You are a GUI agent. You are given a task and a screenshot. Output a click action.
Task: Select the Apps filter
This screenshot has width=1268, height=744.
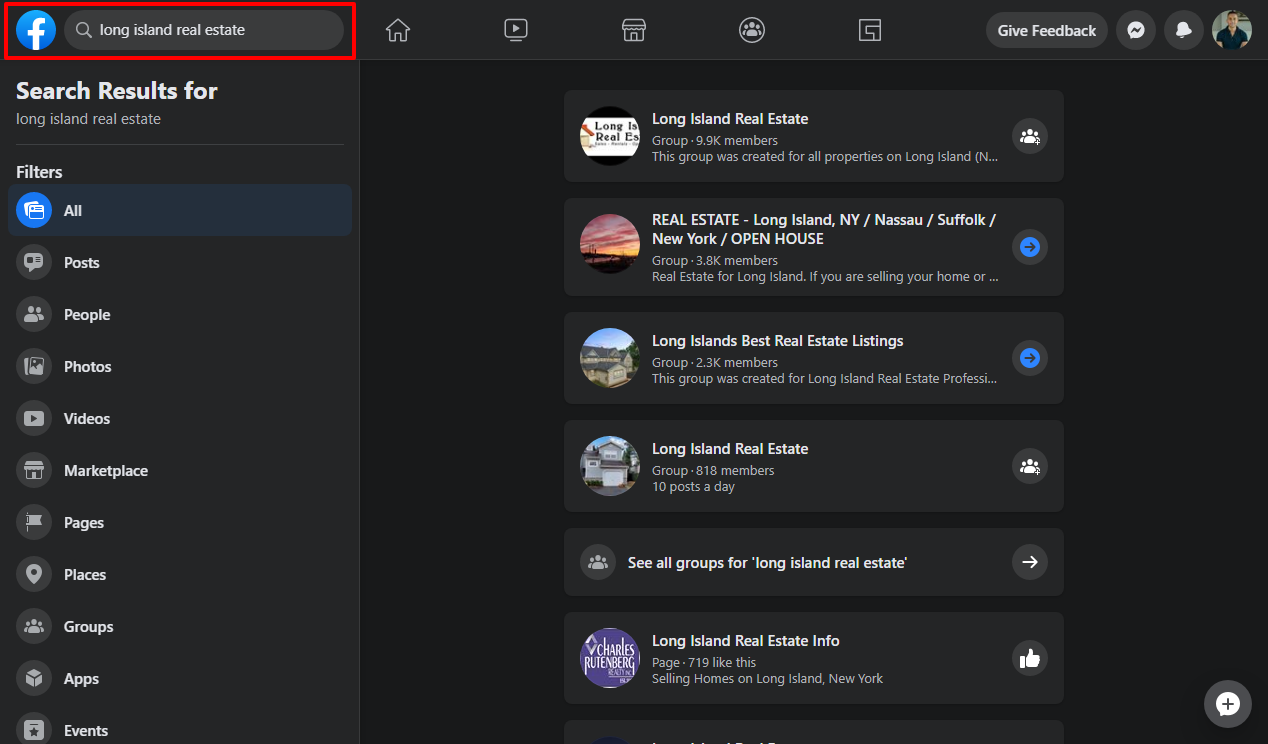point(180,678)
